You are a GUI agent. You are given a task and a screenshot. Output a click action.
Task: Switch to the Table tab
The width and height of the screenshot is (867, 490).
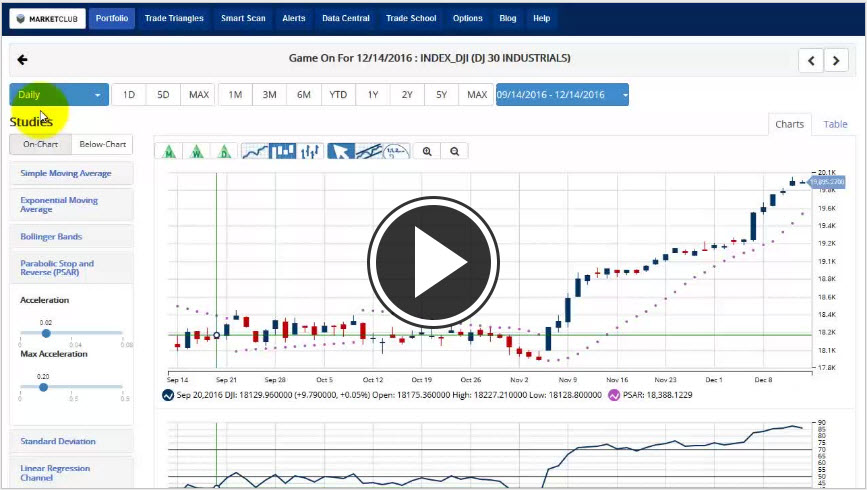pyautogui.click(x=835, y=125)
